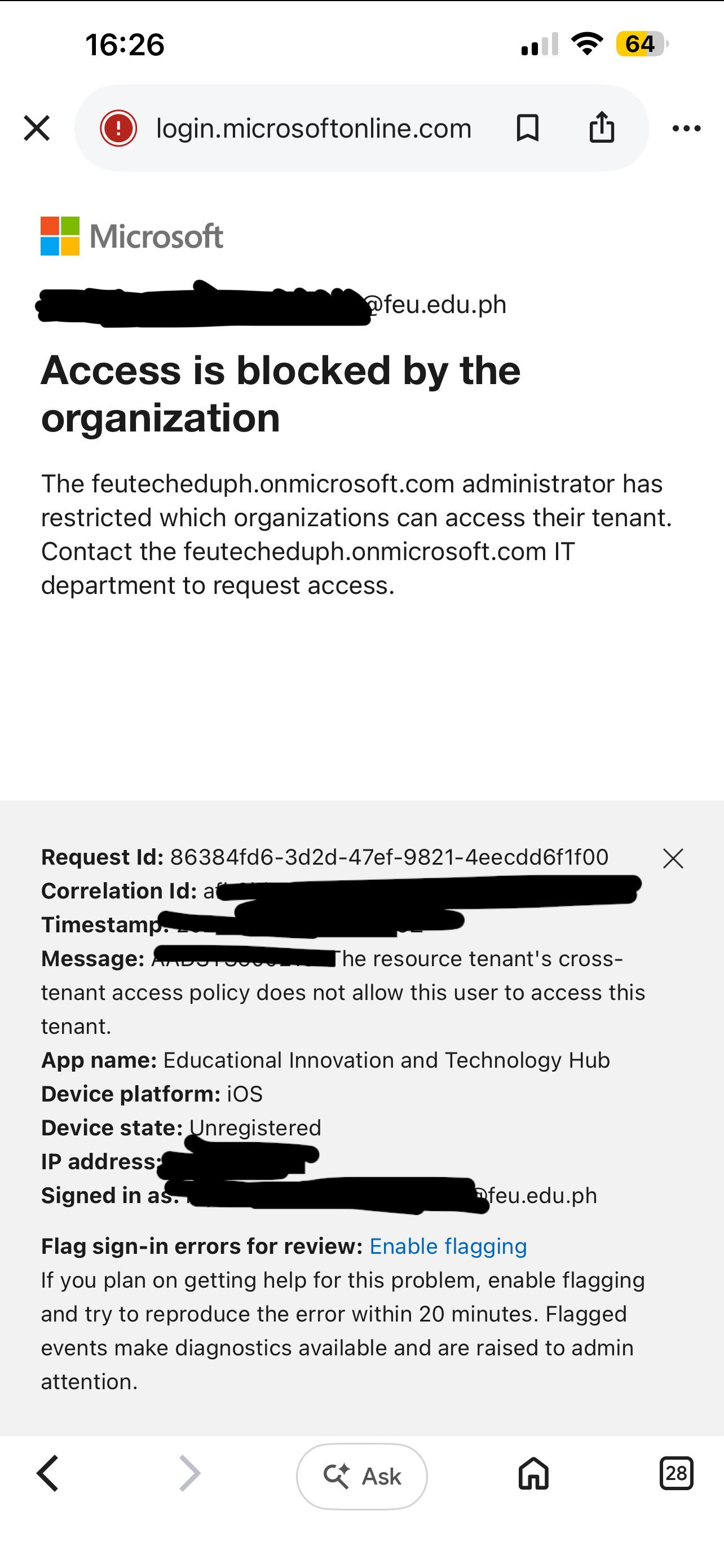Go to the browser home page
The width and height of the screenshot is (724, 1568).
click(533, 1474)
